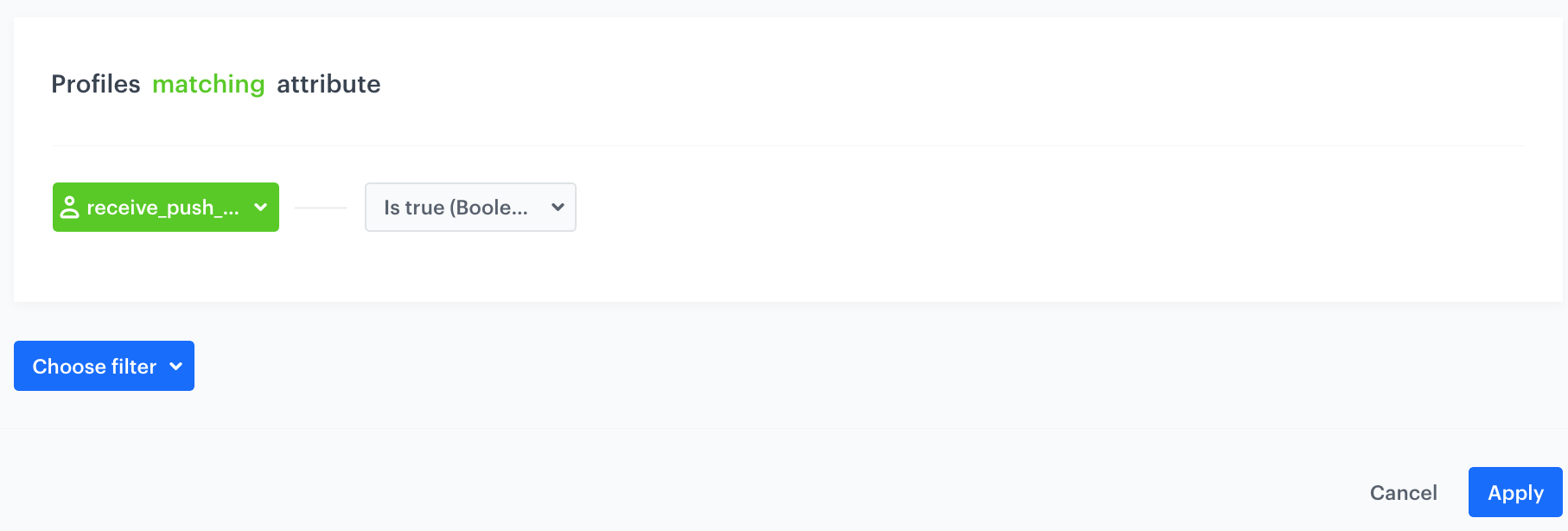Click the chevron icon in the Is true selector
Screen dimensions: 1568x531
point(558,207)
